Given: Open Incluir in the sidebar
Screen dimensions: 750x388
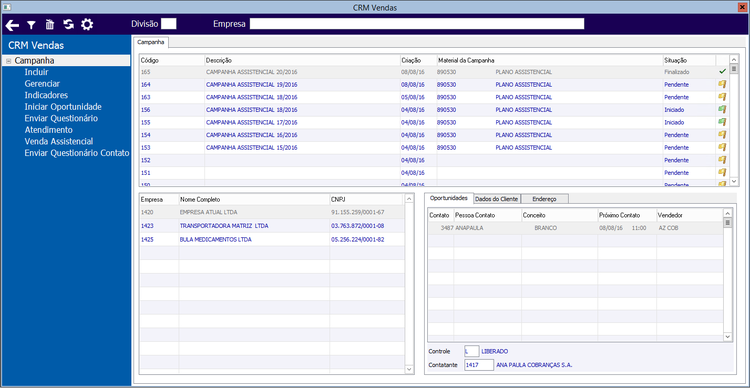Looking at the screenshot, I should [36, 72].
